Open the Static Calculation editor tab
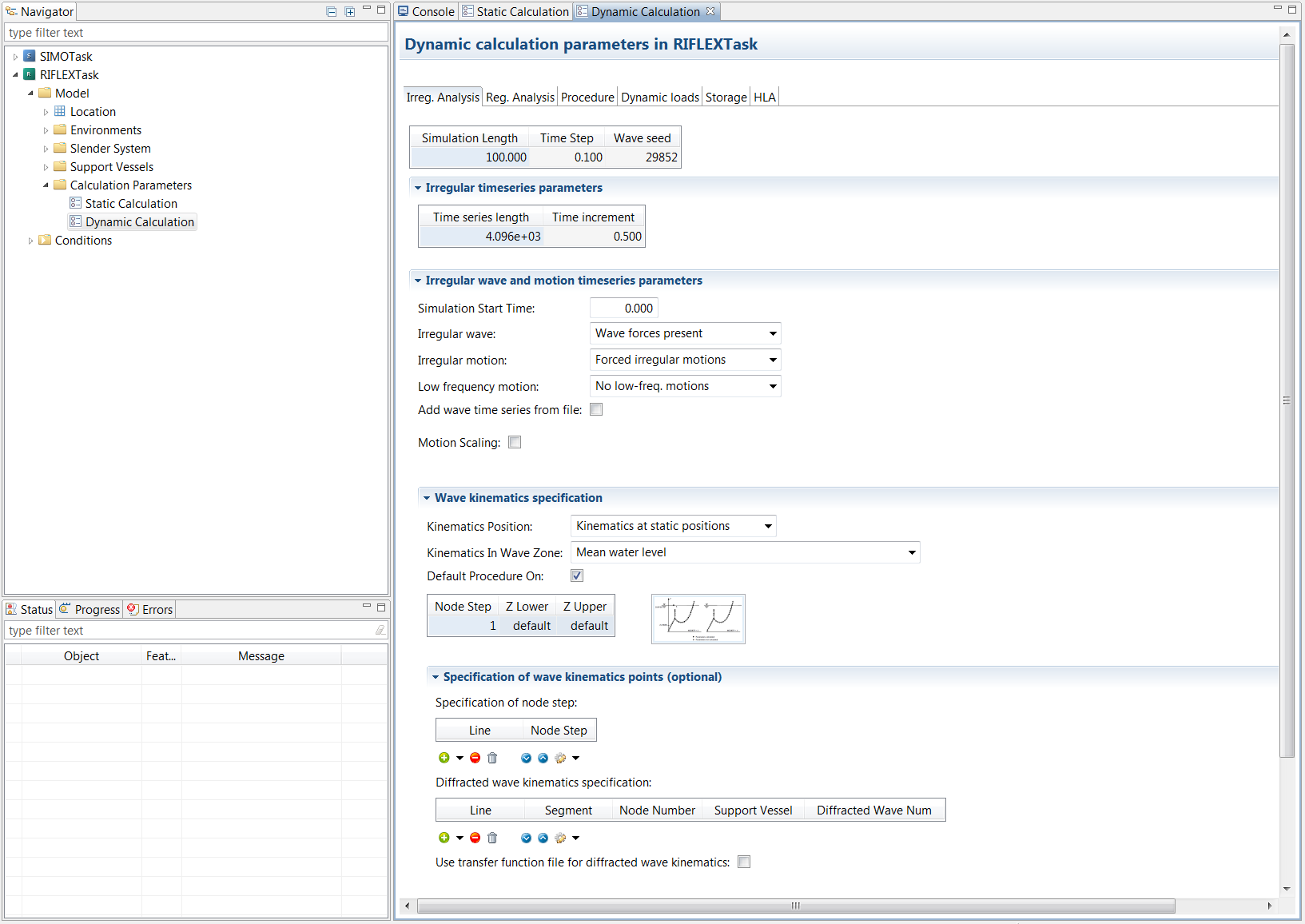Viewport: 1305px width, 924px height. click(x=515, y=11)
